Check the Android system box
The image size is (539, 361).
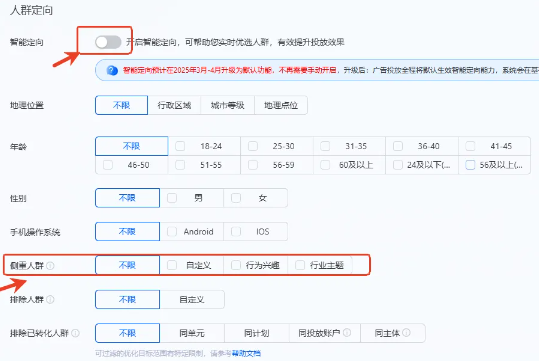click(x=172, y=232)
